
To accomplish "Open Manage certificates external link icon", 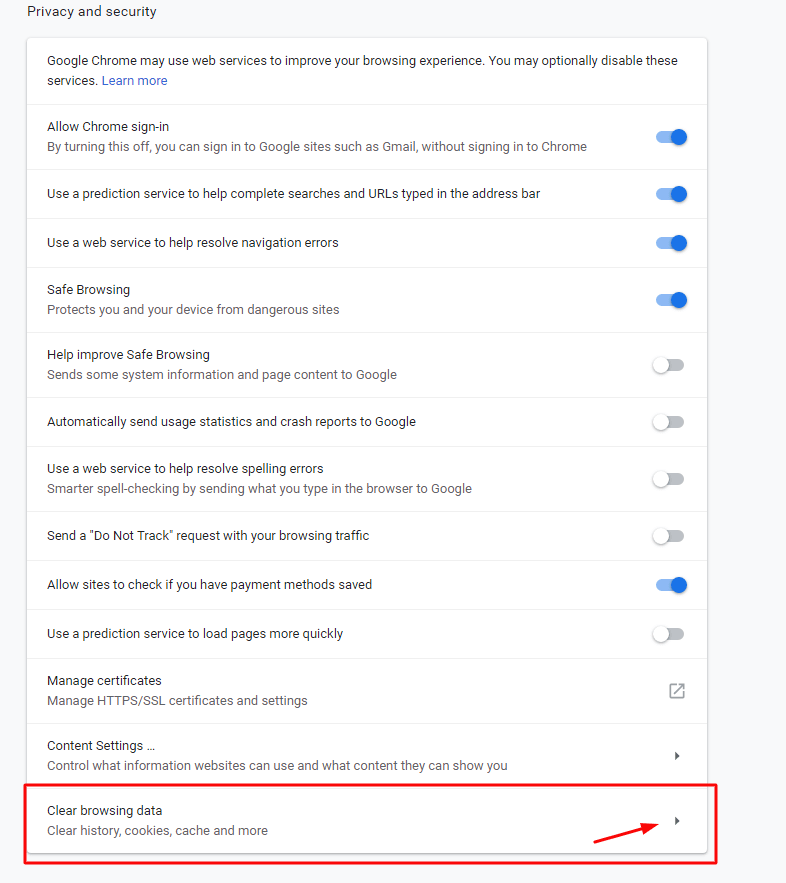I will (x=677, y=691).
